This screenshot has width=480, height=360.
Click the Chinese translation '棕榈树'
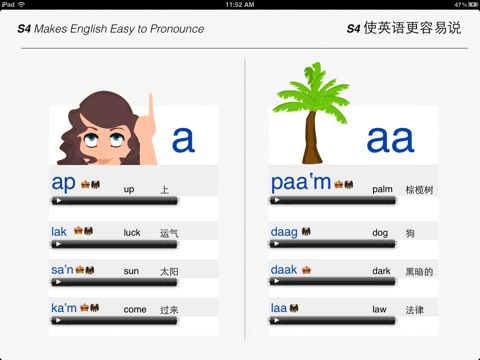pyautogui.click(x=419, y=190)
